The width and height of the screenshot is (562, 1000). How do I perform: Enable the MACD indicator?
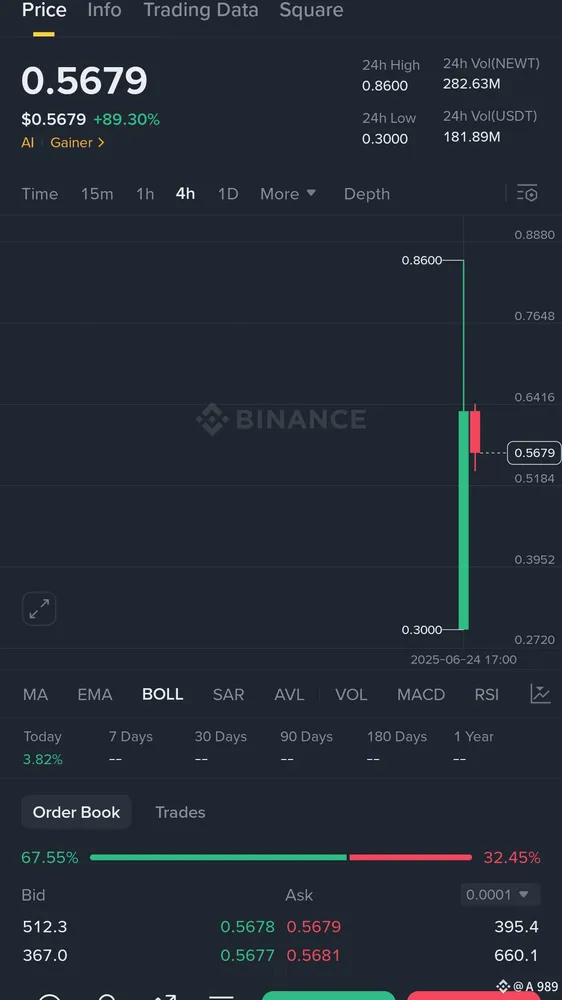click(x=421, y=695)
